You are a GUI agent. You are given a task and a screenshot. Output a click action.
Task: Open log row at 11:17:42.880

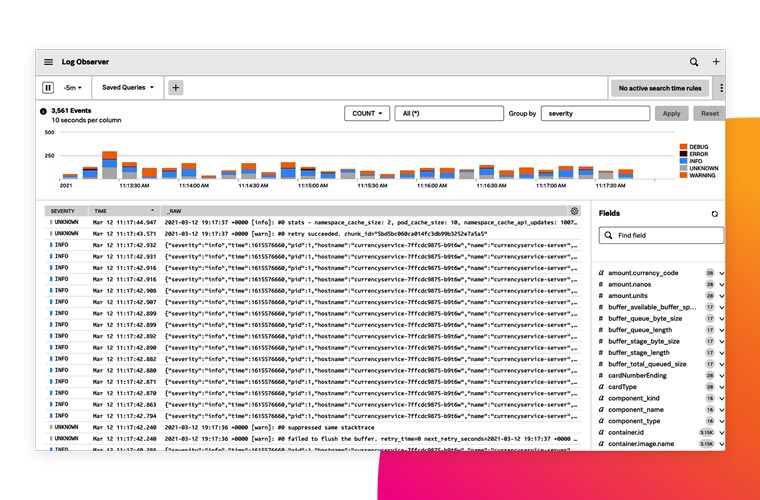pyautogui.click(x=313, y=370)
